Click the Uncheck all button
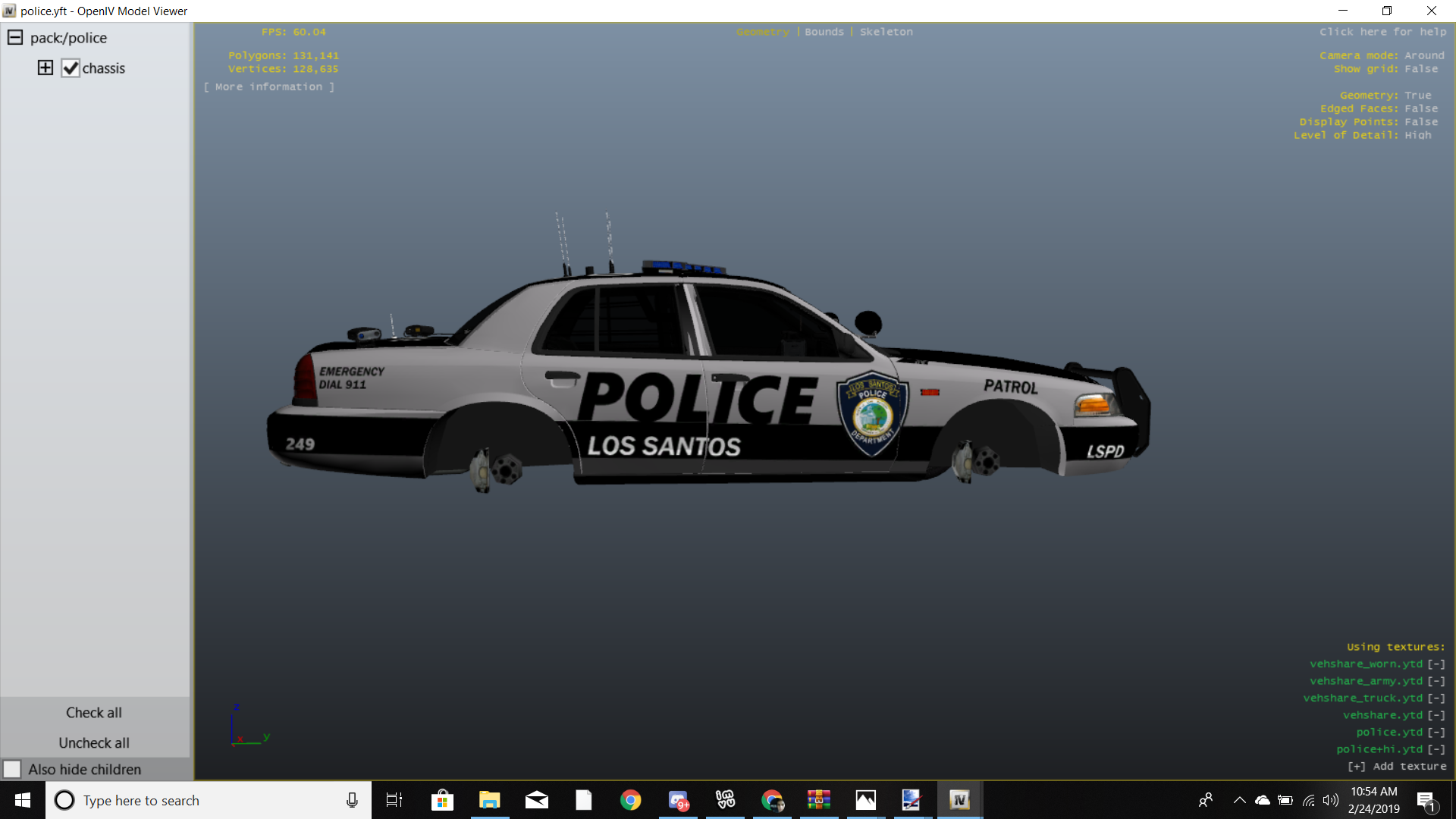 tap(94, 743)
